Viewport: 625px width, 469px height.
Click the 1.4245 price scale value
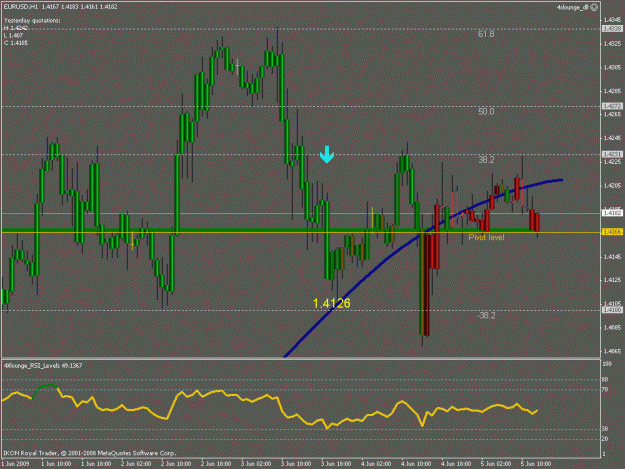click(613, 138)
